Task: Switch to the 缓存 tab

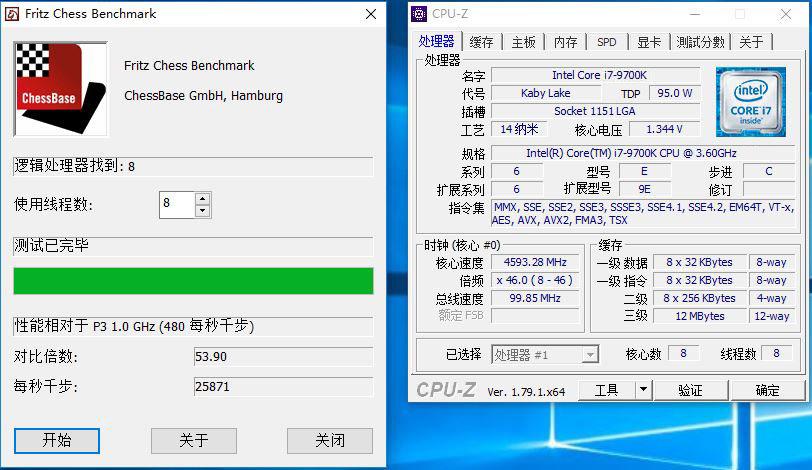Action: click(481, 42)
